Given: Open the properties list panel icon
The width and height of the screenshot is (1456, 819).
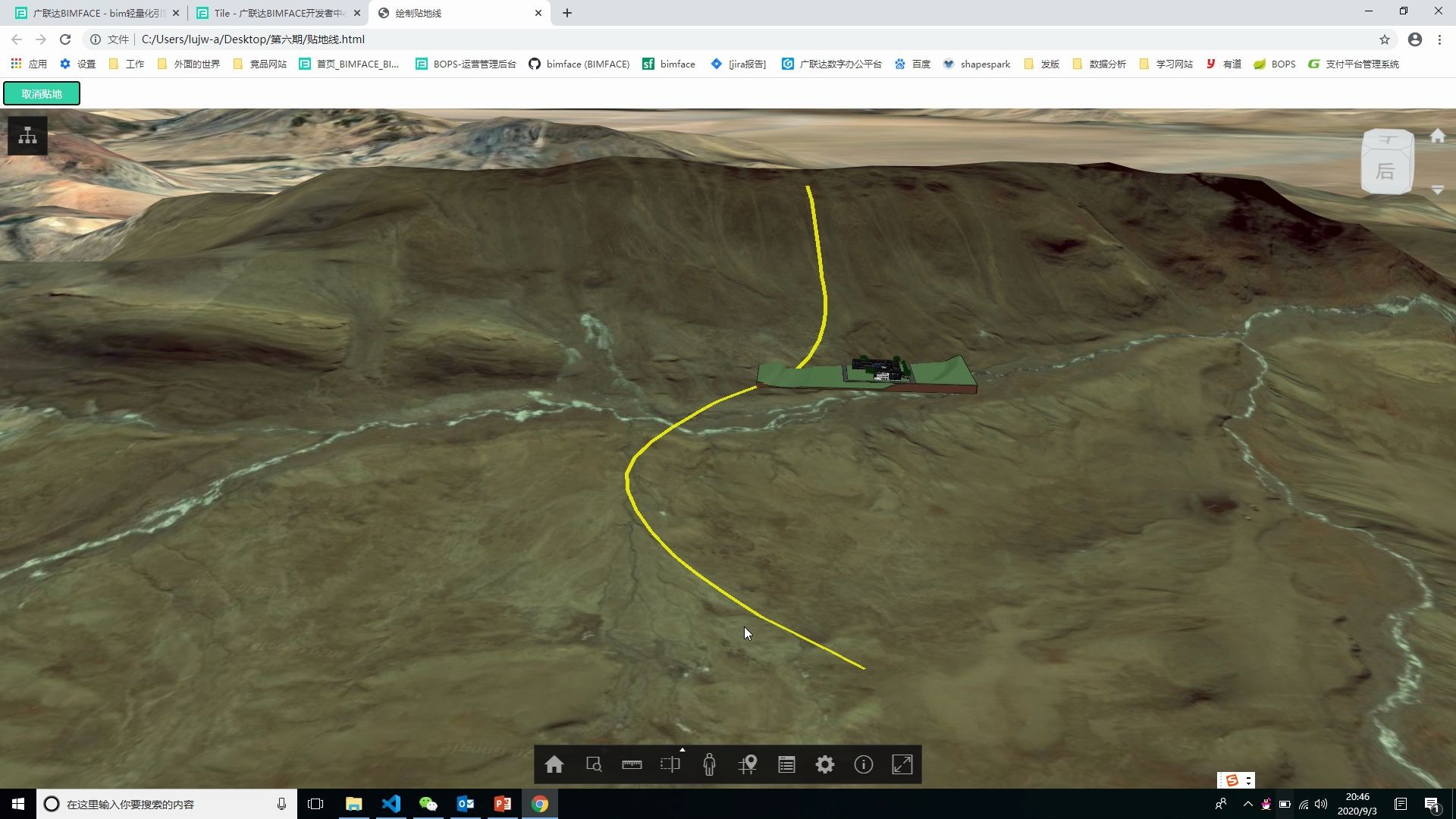Looking at the screenshot, I should [x=786, y=764].
